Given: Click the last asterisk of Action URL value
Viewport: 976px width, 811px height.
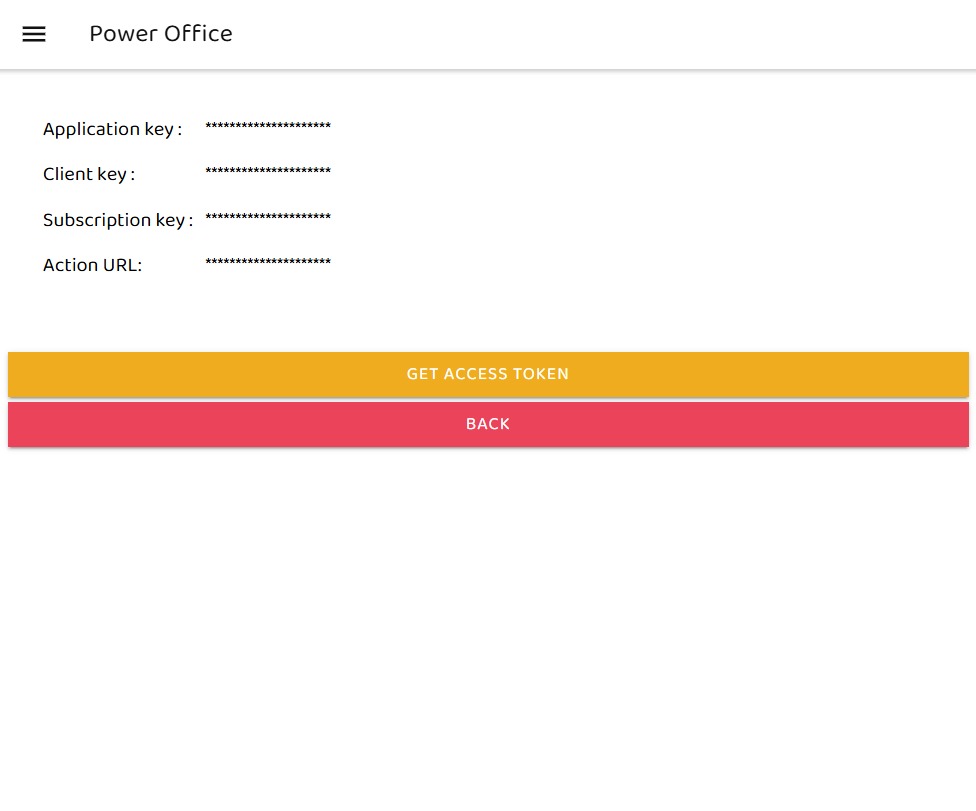Looking at the screenshot, I should point(327,262).
